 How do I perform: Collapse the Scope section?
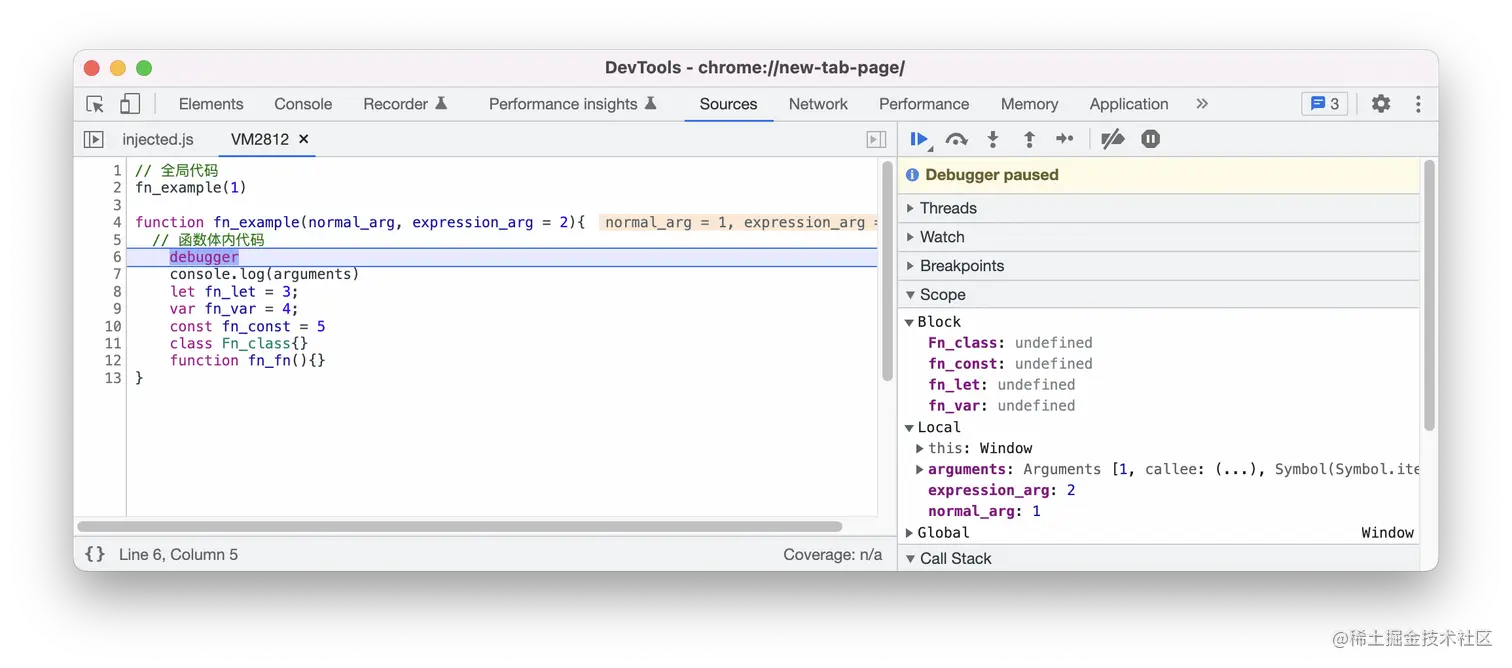click(x=1160, y=295)
